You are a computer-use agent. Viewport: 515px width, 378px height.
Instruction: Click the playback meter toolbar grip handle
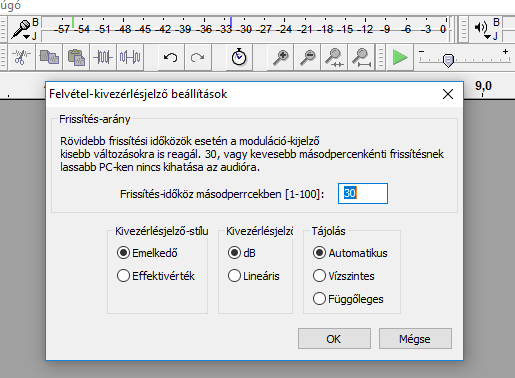[463, 29]
